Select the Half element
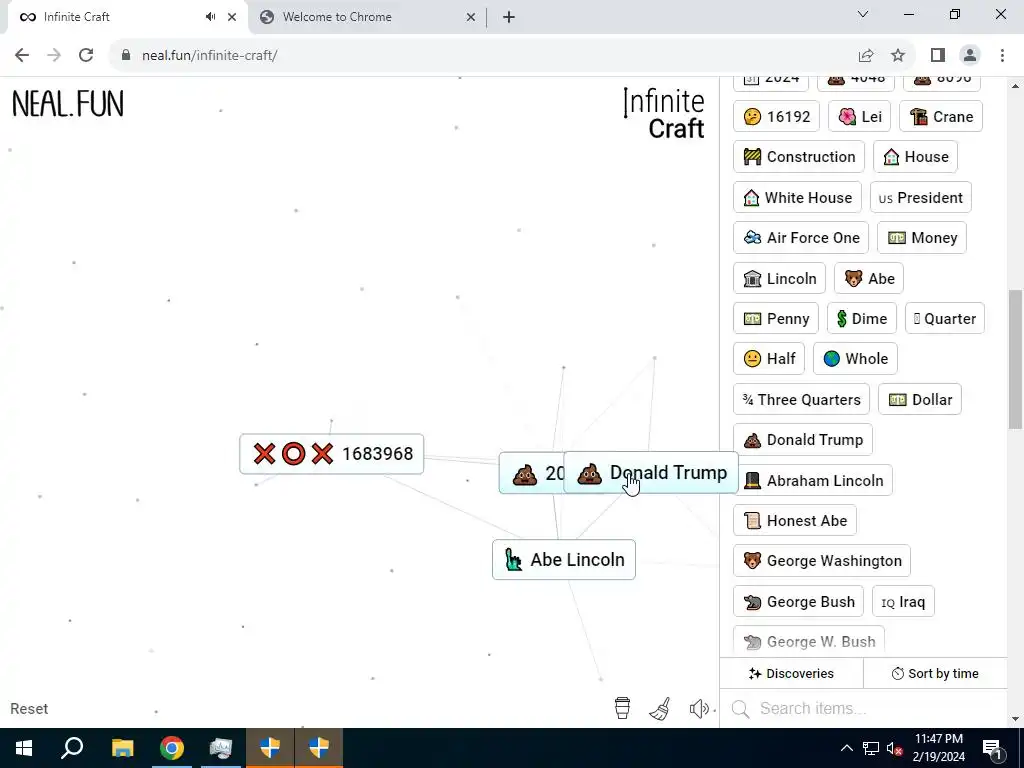The image size is (1024, 768). [769, 359]
